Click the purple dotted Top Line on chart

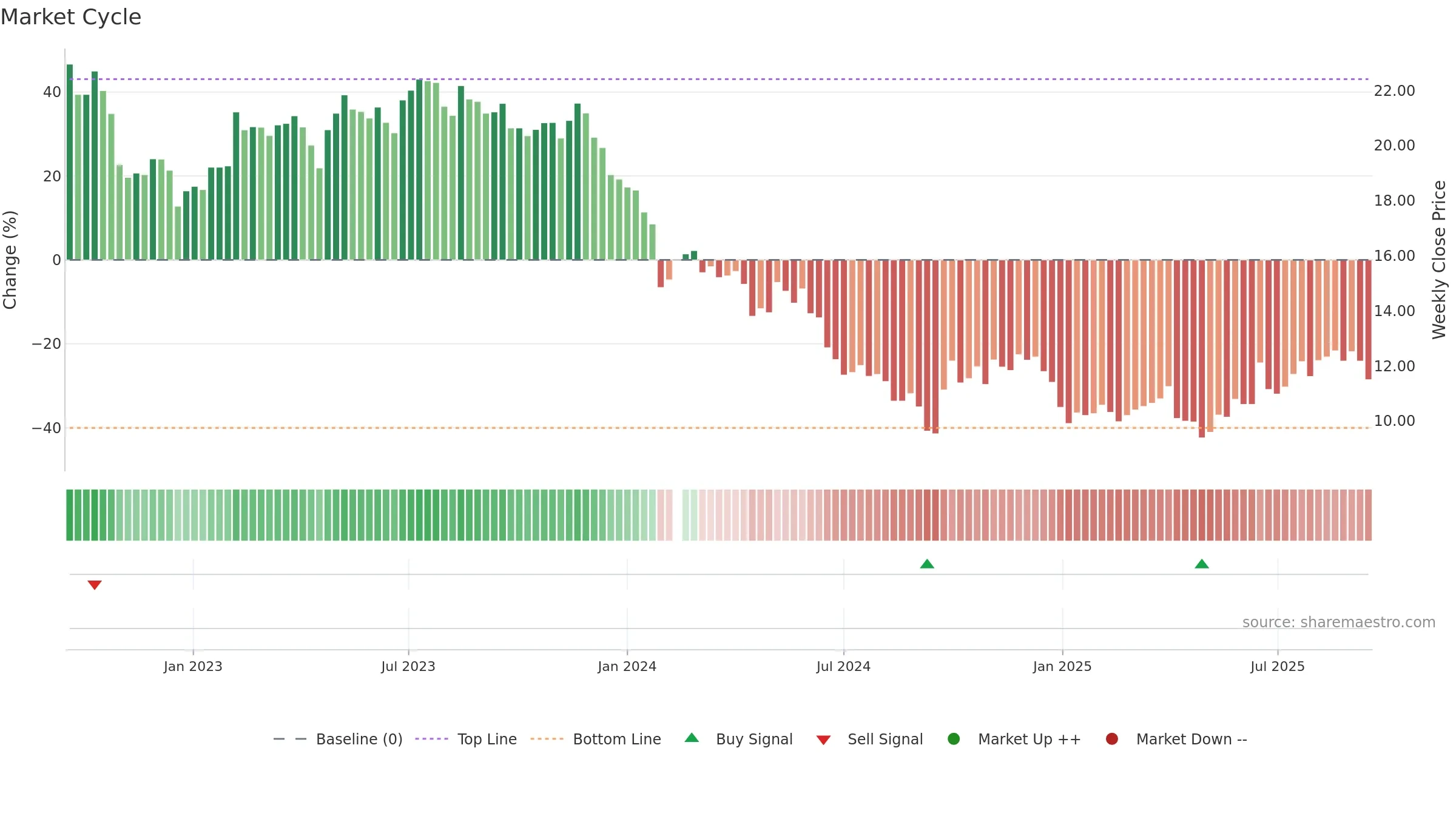719,79
